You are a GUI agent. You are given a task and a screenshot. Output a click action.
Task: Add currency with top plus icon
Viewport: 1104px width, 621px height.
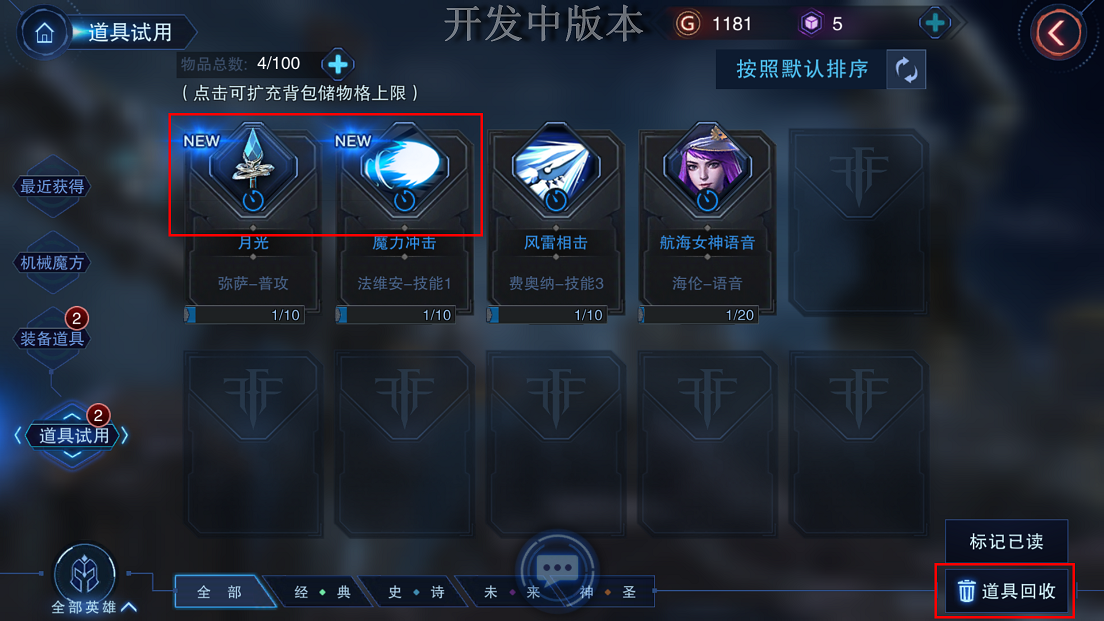935,23
